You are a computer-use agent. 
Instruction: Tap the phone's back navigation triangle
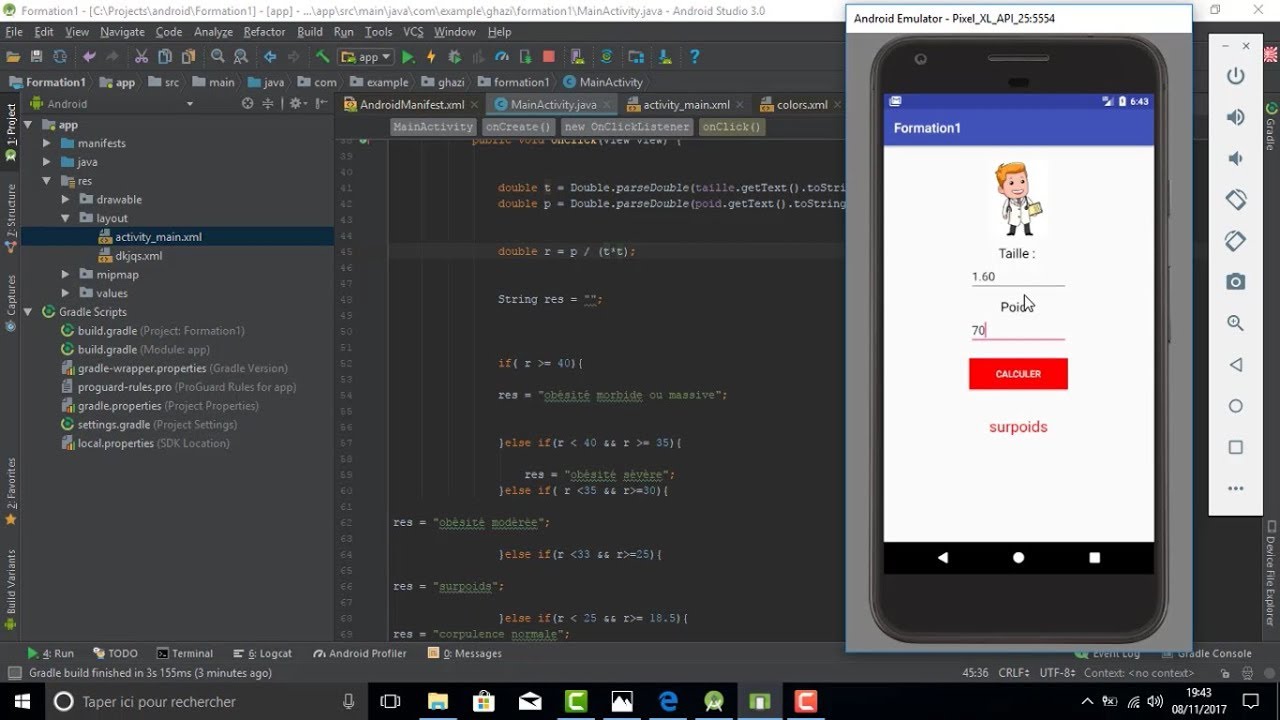pyautogui.click(x=942, y=558)
